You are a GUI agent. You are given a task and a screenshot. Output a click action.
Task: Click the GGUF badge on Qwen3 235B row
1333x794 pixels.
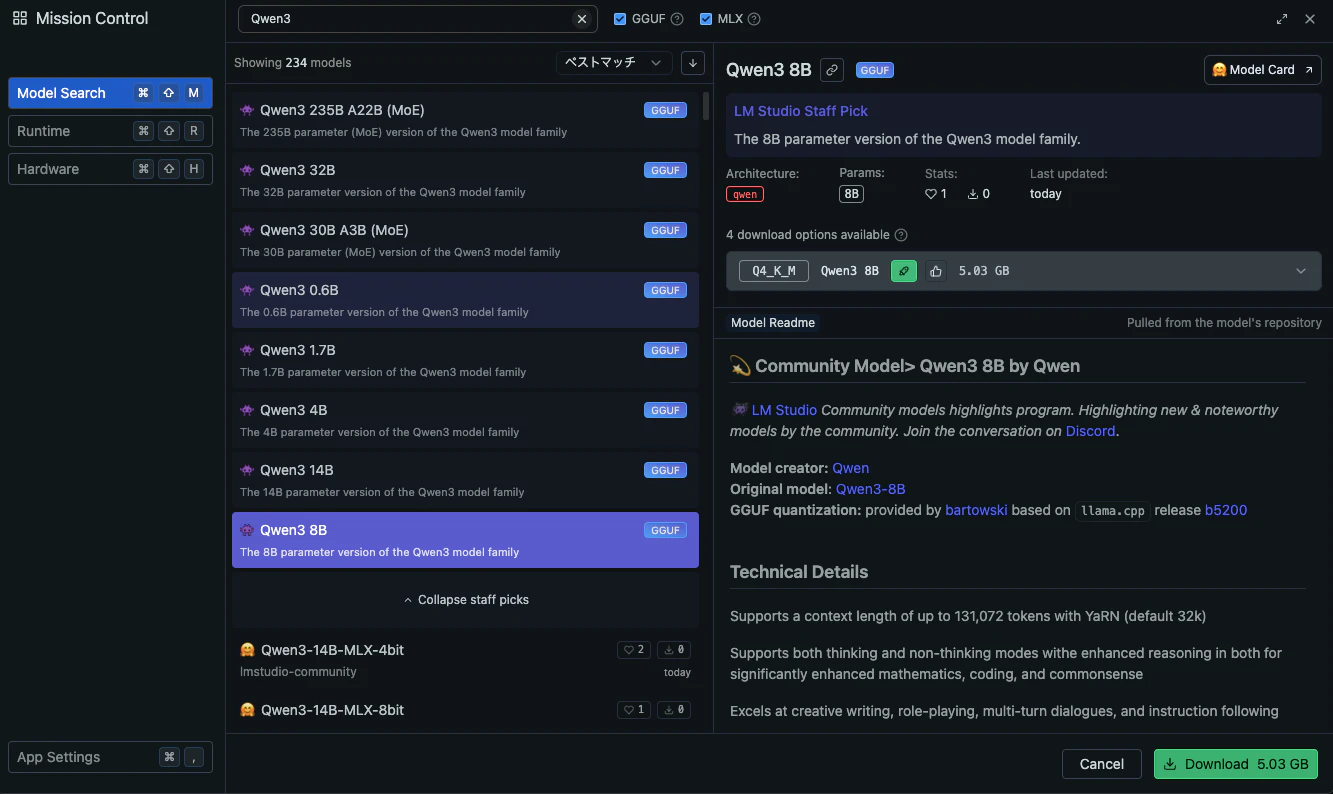coord(665,110)
